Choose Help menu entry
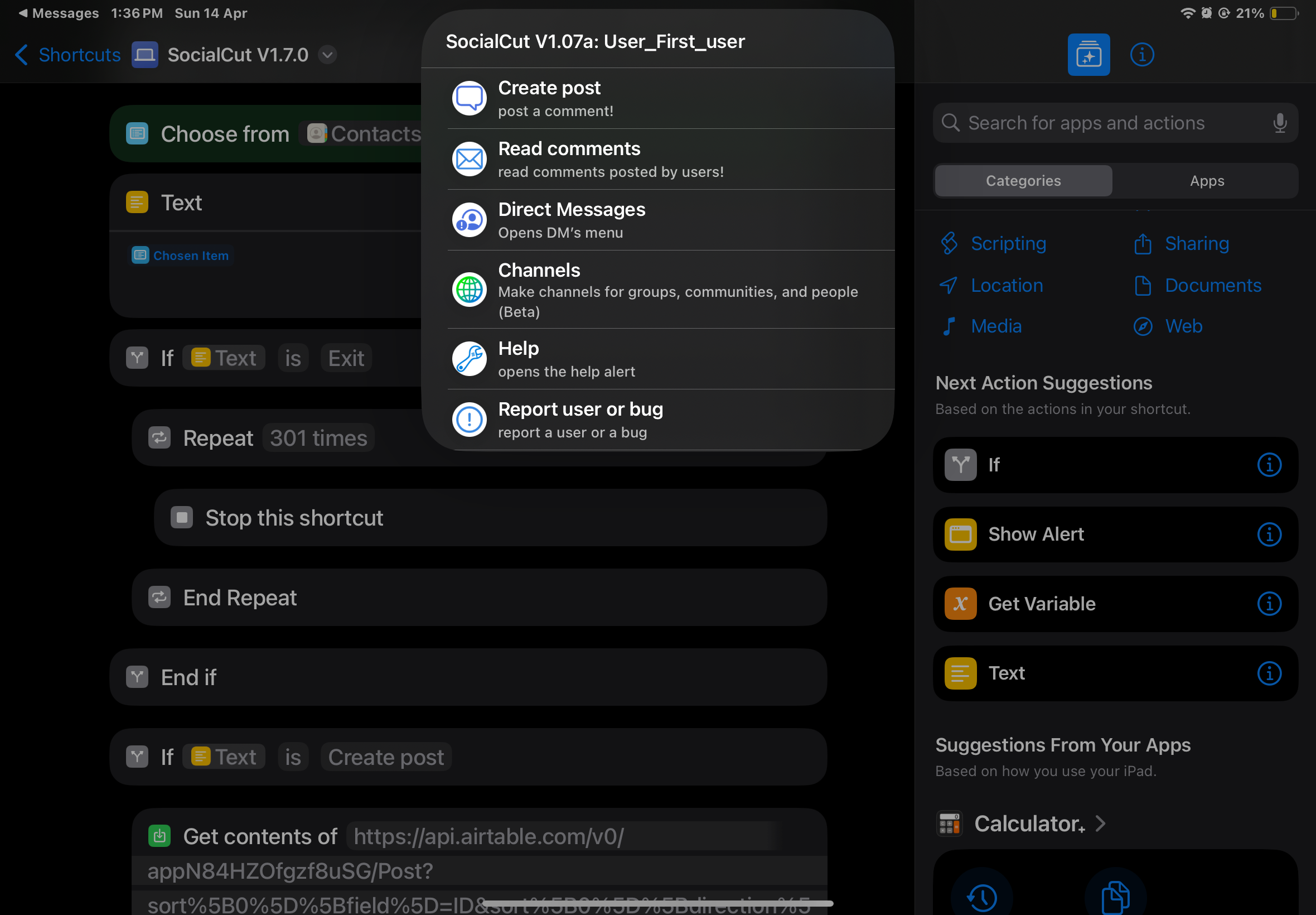The image size is (1316, 915). coord(657,359)
